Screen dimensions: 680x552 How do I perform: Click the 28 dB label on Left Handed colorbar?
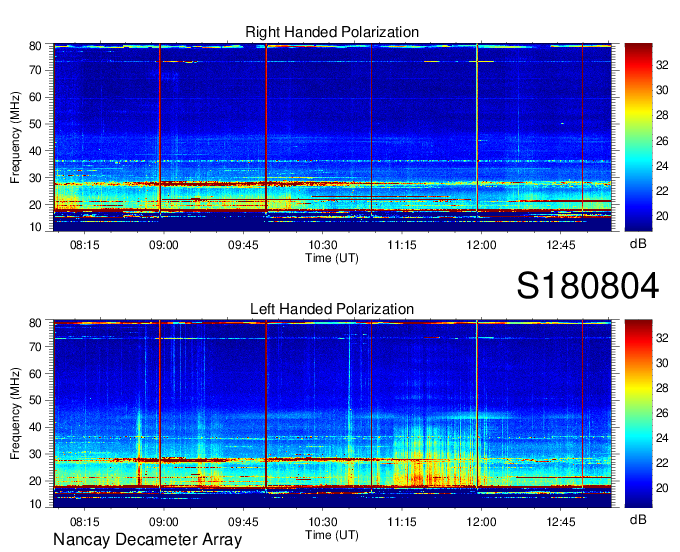coord(662,388)
